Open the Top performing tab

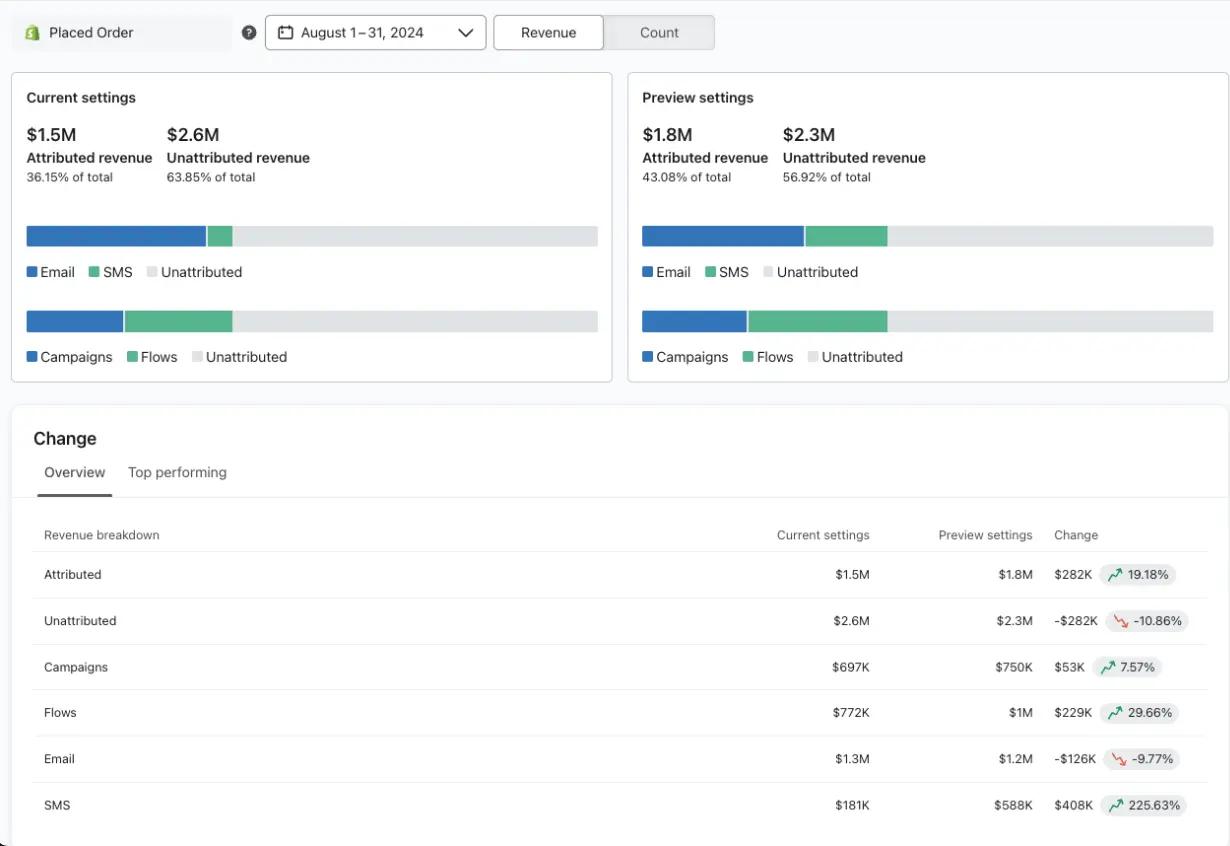click(177, 473)
